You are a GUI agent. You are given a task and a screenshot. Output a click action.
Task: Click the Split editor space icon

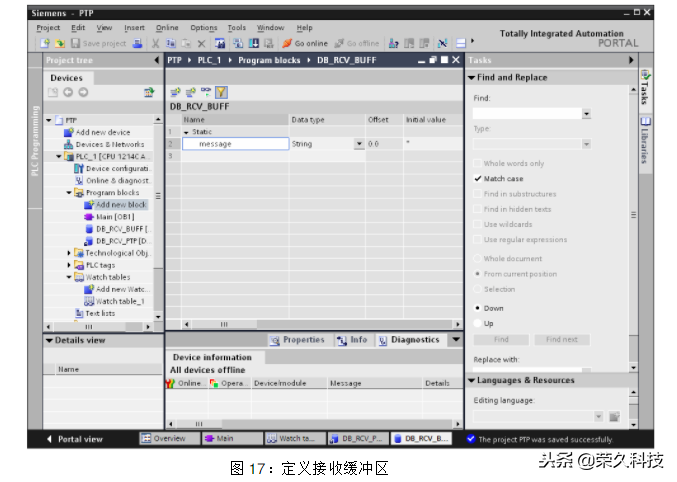(x=461, y=43)
